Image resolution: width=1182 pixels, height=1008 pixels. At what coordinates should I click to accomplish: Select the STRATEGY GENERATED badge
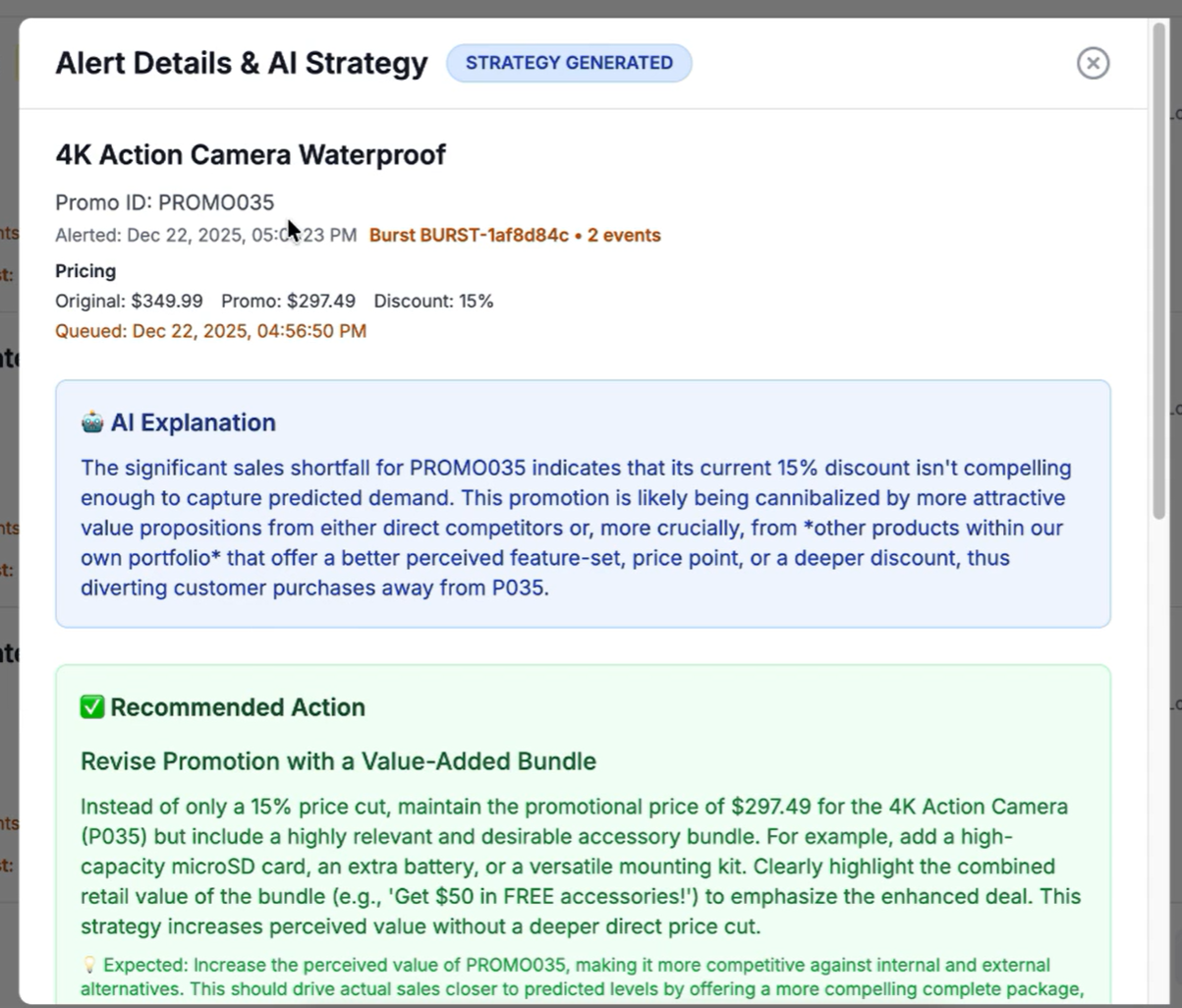click(569, 62)
